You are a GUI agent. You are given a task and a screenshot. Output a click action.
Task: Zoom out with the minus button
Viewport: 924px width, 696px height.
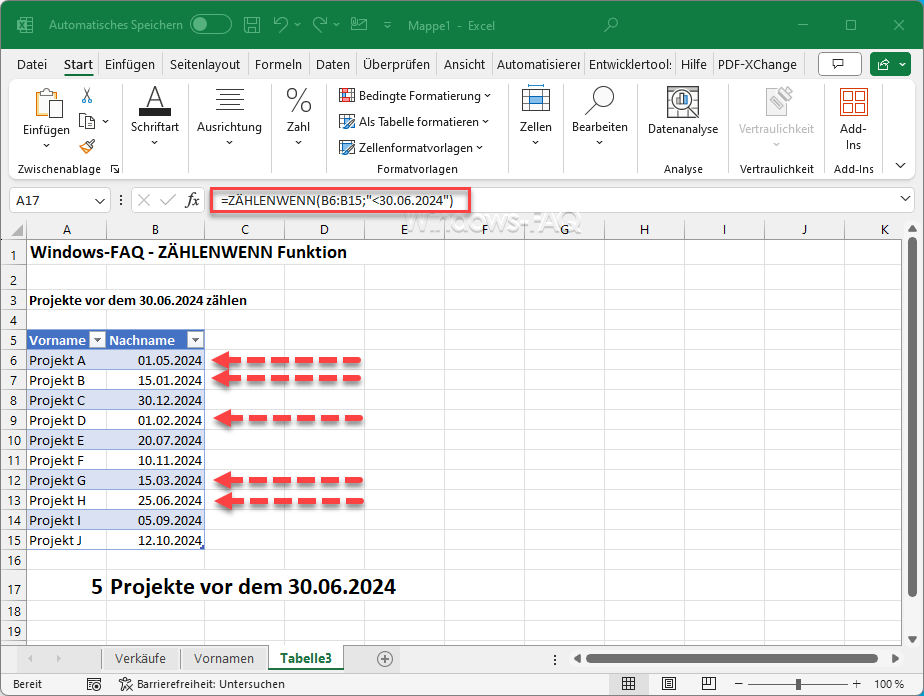pyautogui.click(x=738, y=684)
